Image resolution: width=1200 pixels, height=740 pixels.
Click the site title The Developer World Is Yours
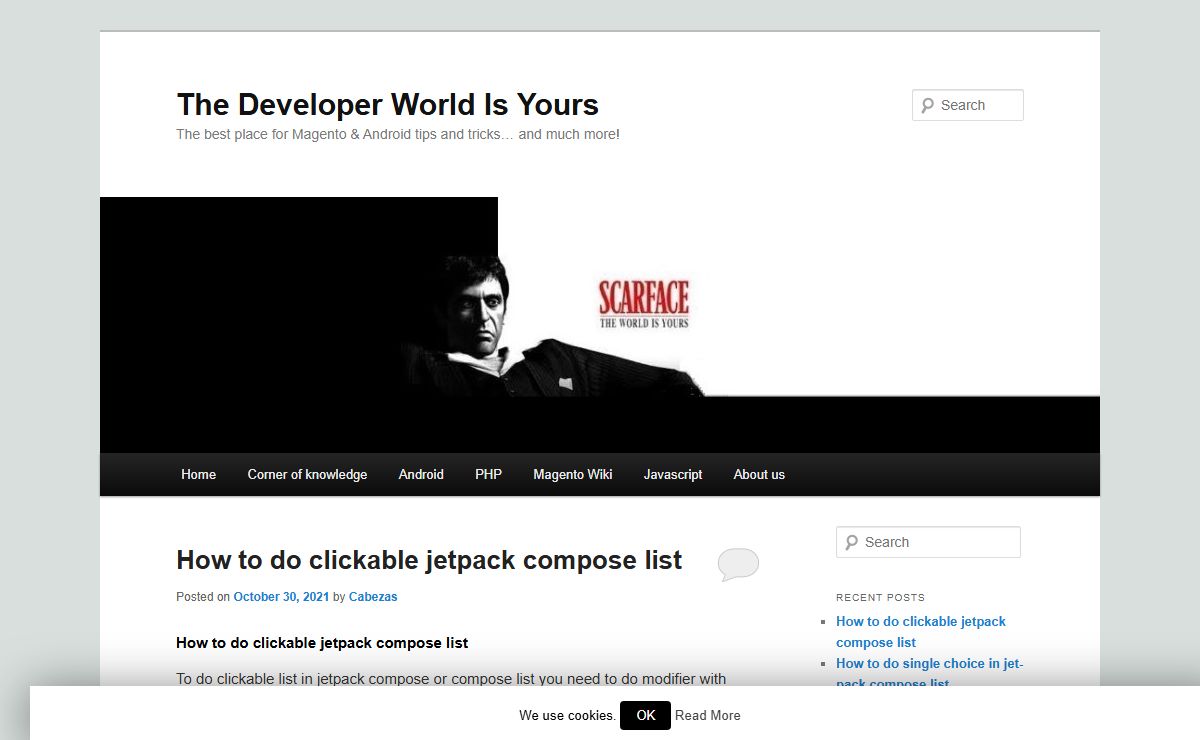(x=388, y=104)
